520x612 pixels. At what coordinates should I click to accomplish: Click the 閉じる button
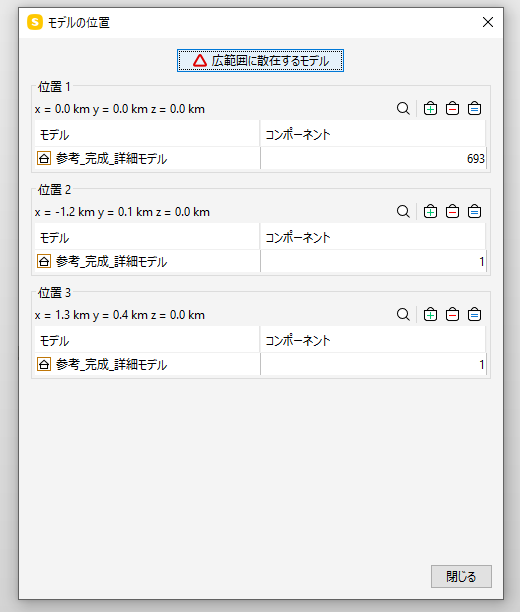(461, 576)
